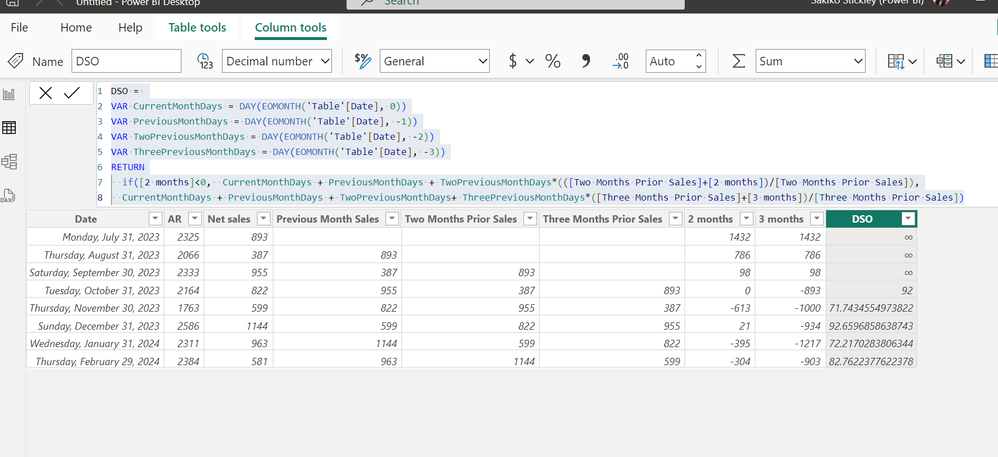Edit the column Name field showing DSO
998x457 pixels.
pyautogui.click(x=126, y=61)
